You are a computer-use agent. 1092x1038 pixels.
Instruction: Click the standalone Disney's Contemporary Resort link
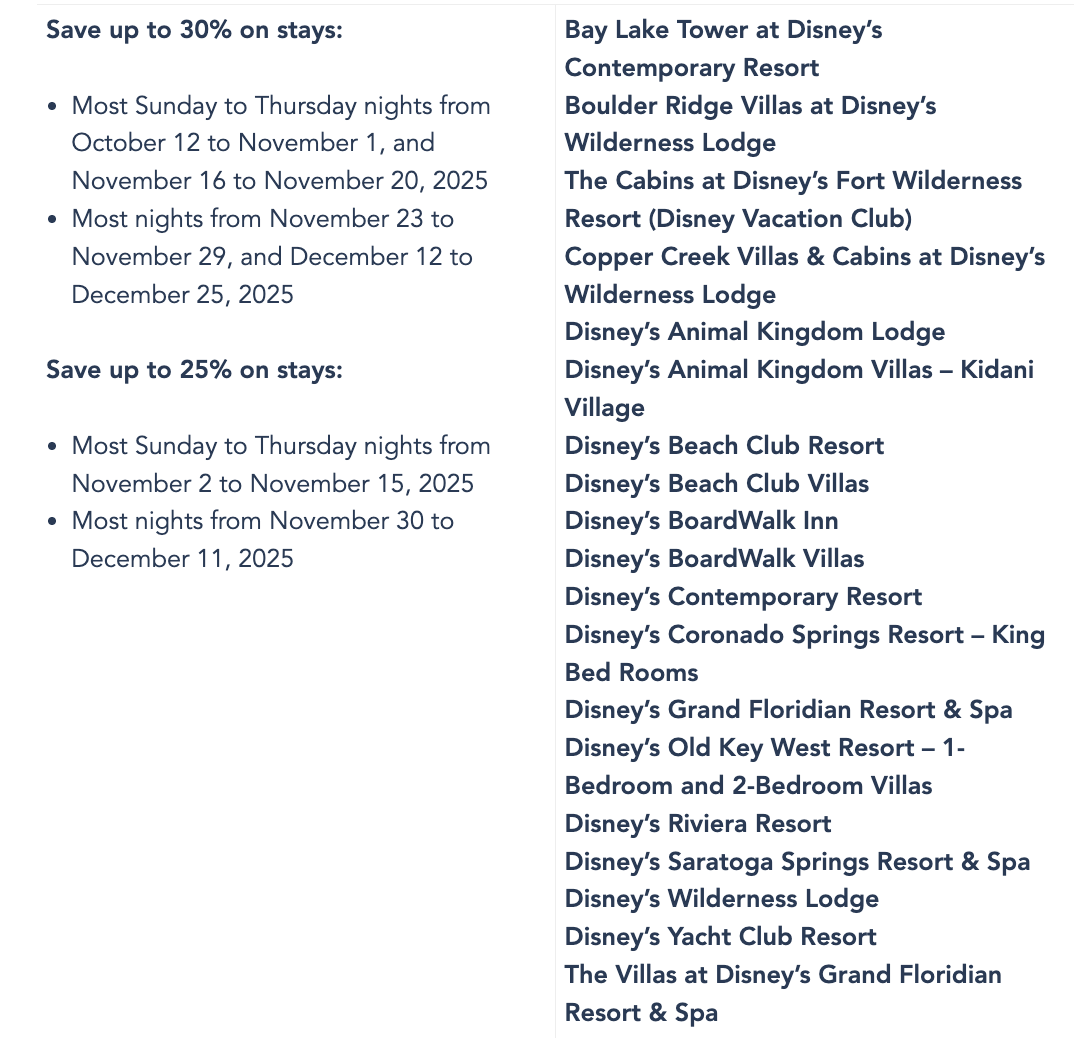[743, 597]
